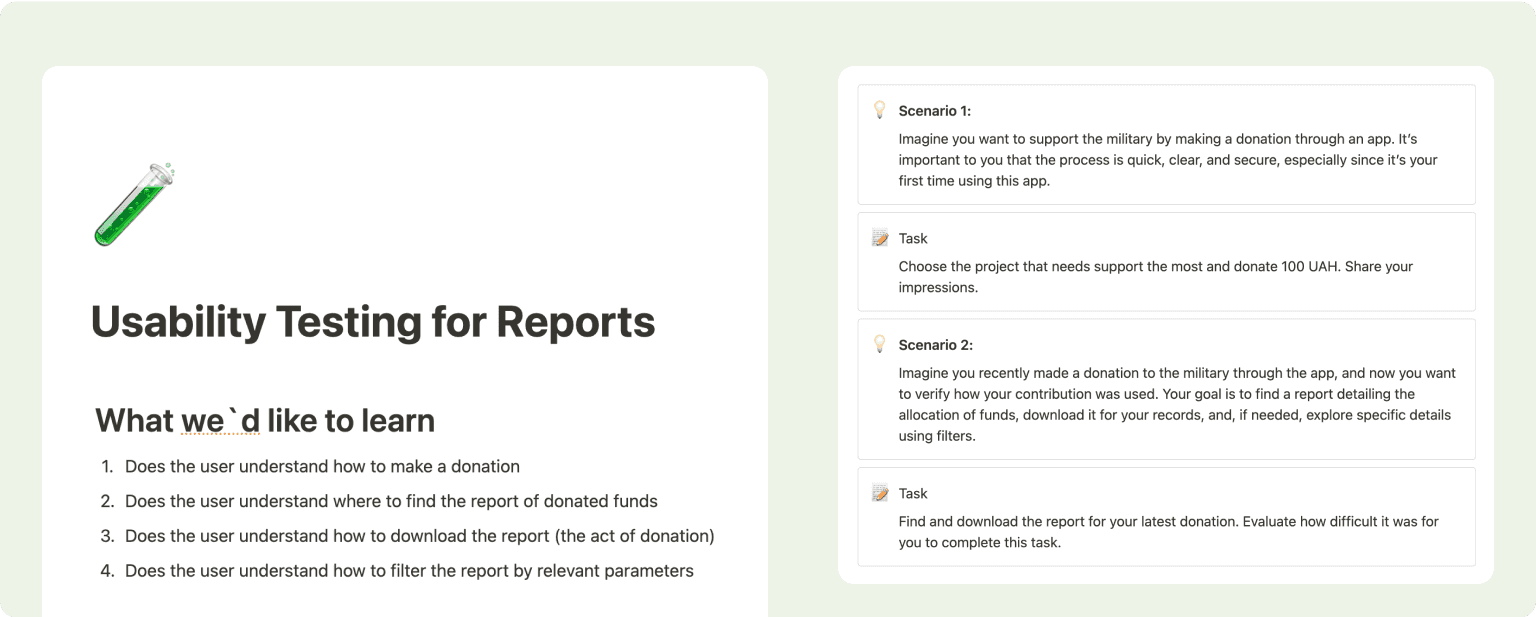Click the lightbulb icon beside Scenario 1
The height and width of the screenshot is (617, 1536).
coord(880,110)
